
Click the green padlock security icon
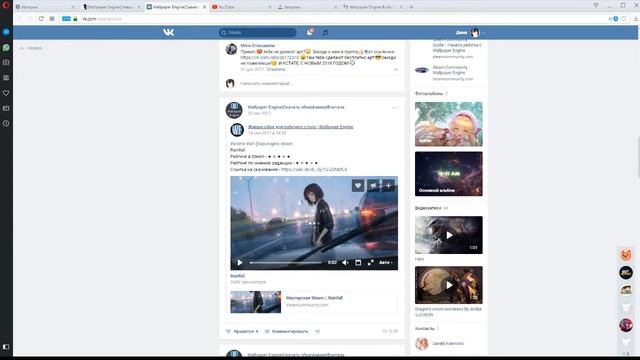click(75, 19)
